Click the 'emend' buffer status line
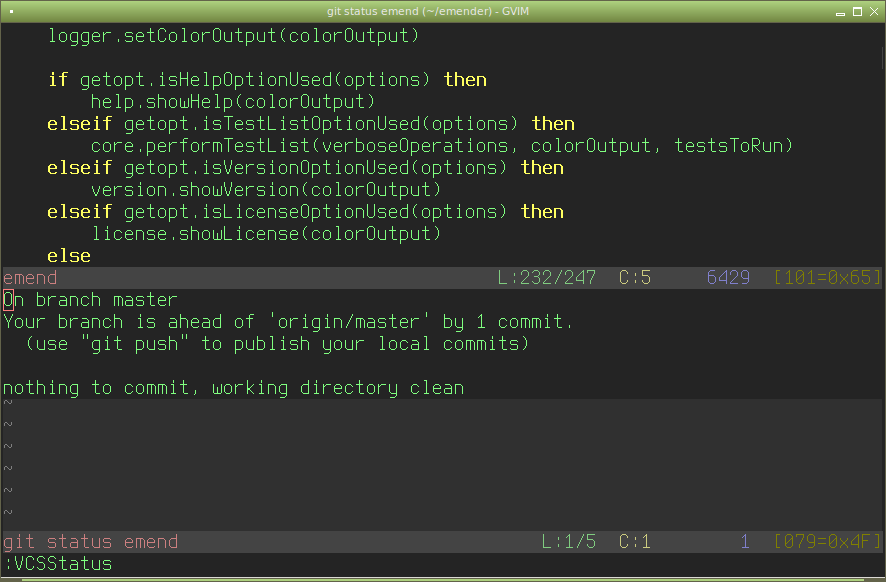 pos(31,278)
